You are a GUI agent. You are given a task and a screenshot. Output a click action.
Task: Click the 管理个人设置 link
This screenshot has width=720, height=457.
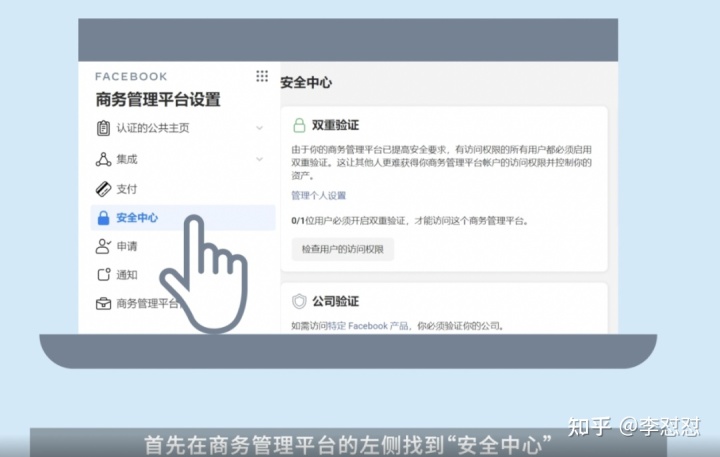(319, 196)
